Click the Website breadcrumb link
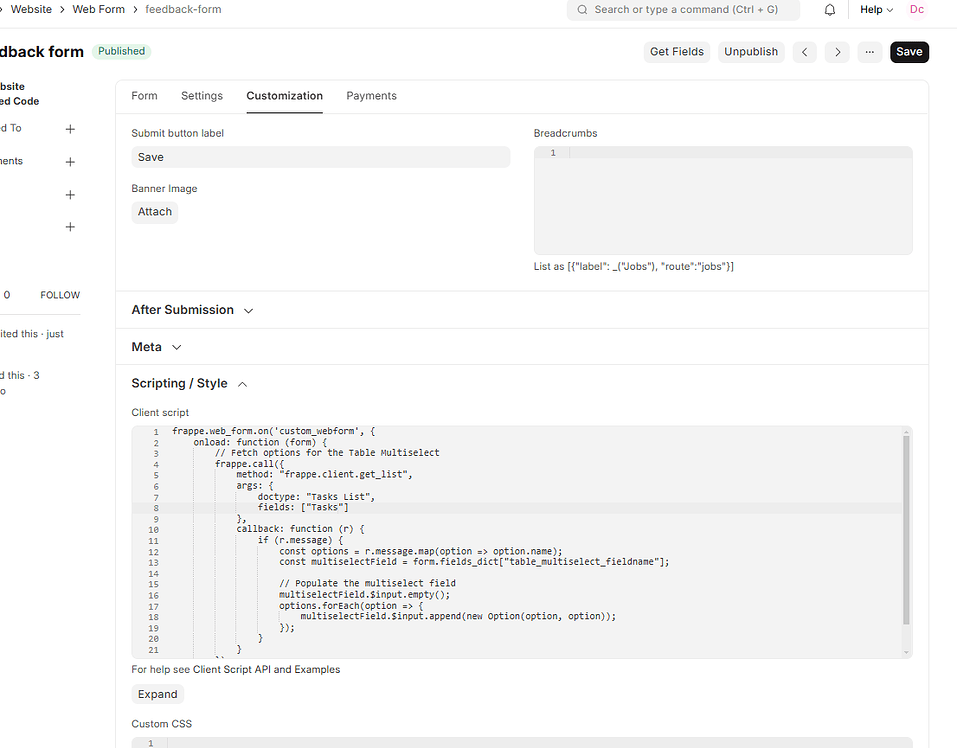This screenshot has height=748, width=957. click(x=31, y=10)
